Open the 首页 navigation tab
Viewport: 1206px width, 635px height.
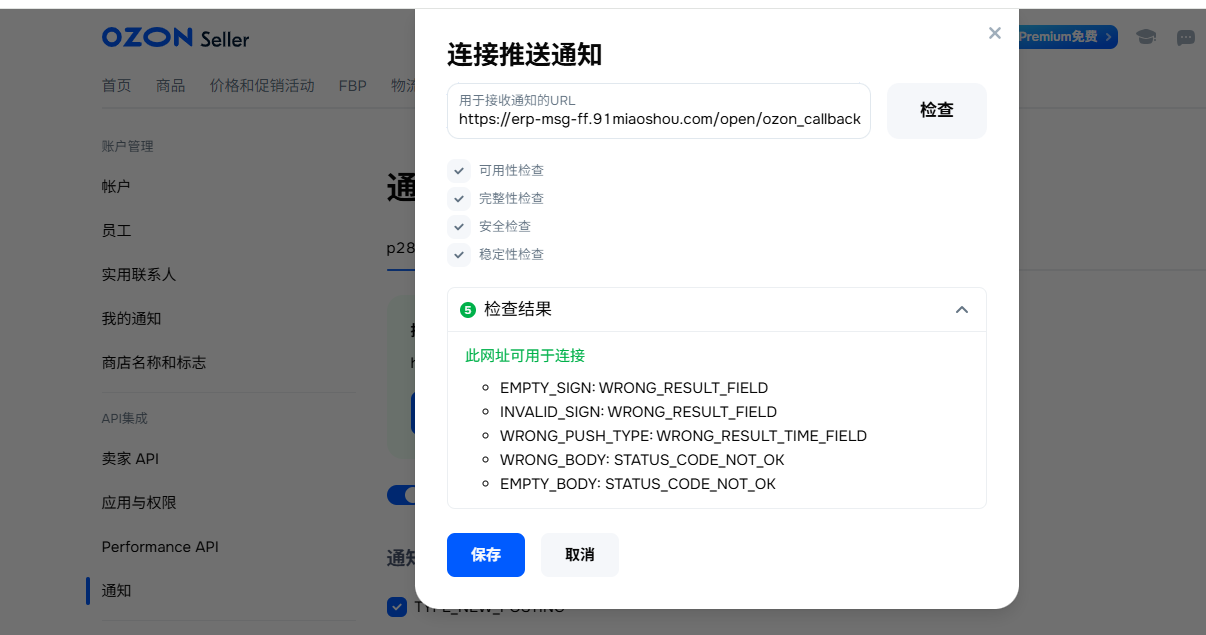(116, 86)
